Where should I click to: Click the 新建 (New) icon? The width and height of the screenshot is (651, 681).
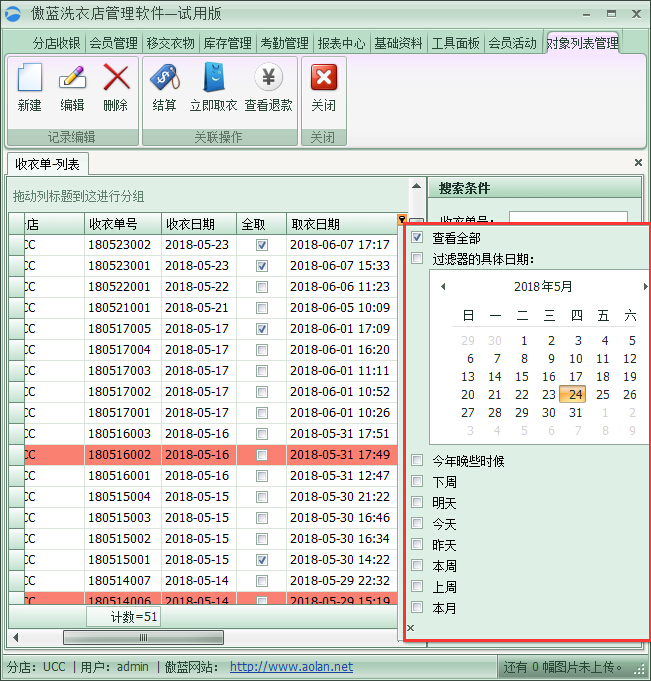(x=30, y=79)
